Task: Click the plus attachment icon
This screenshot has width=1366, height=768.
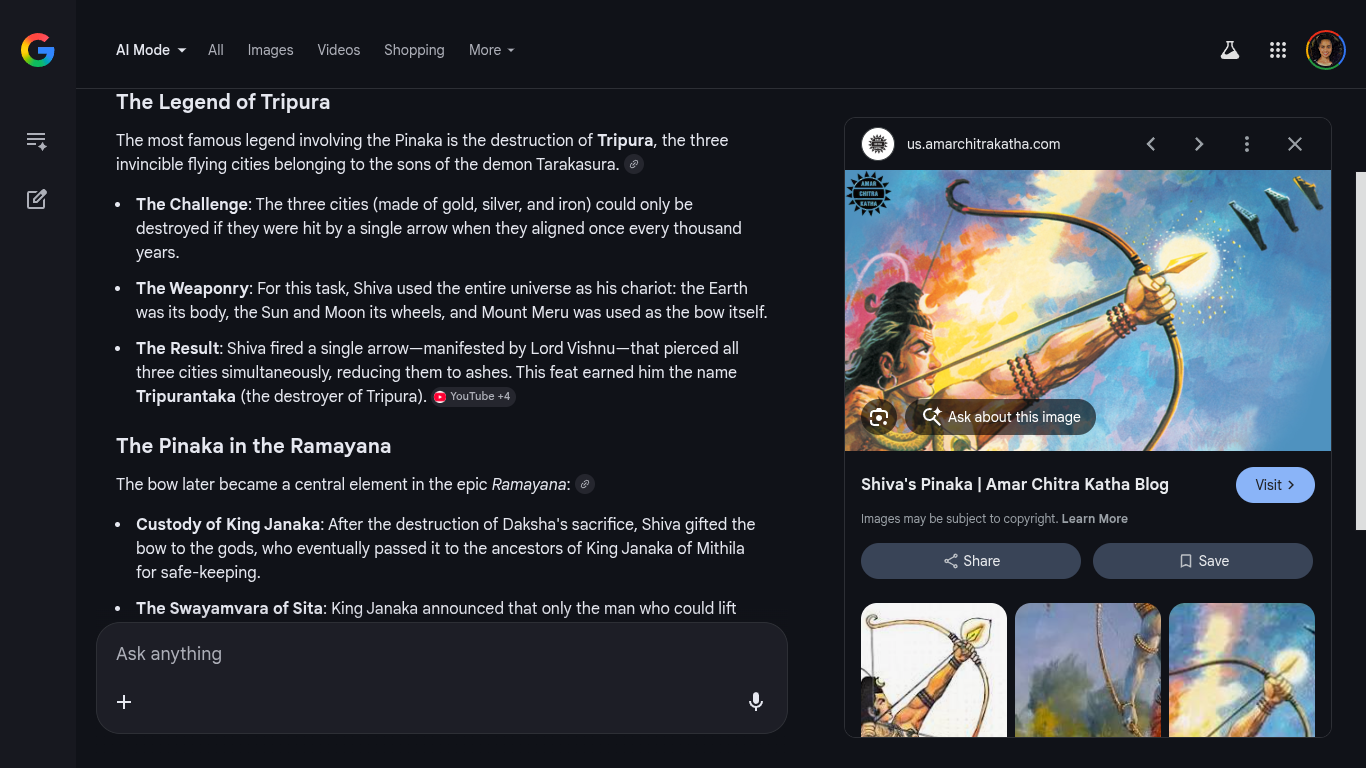Action: 124,702
